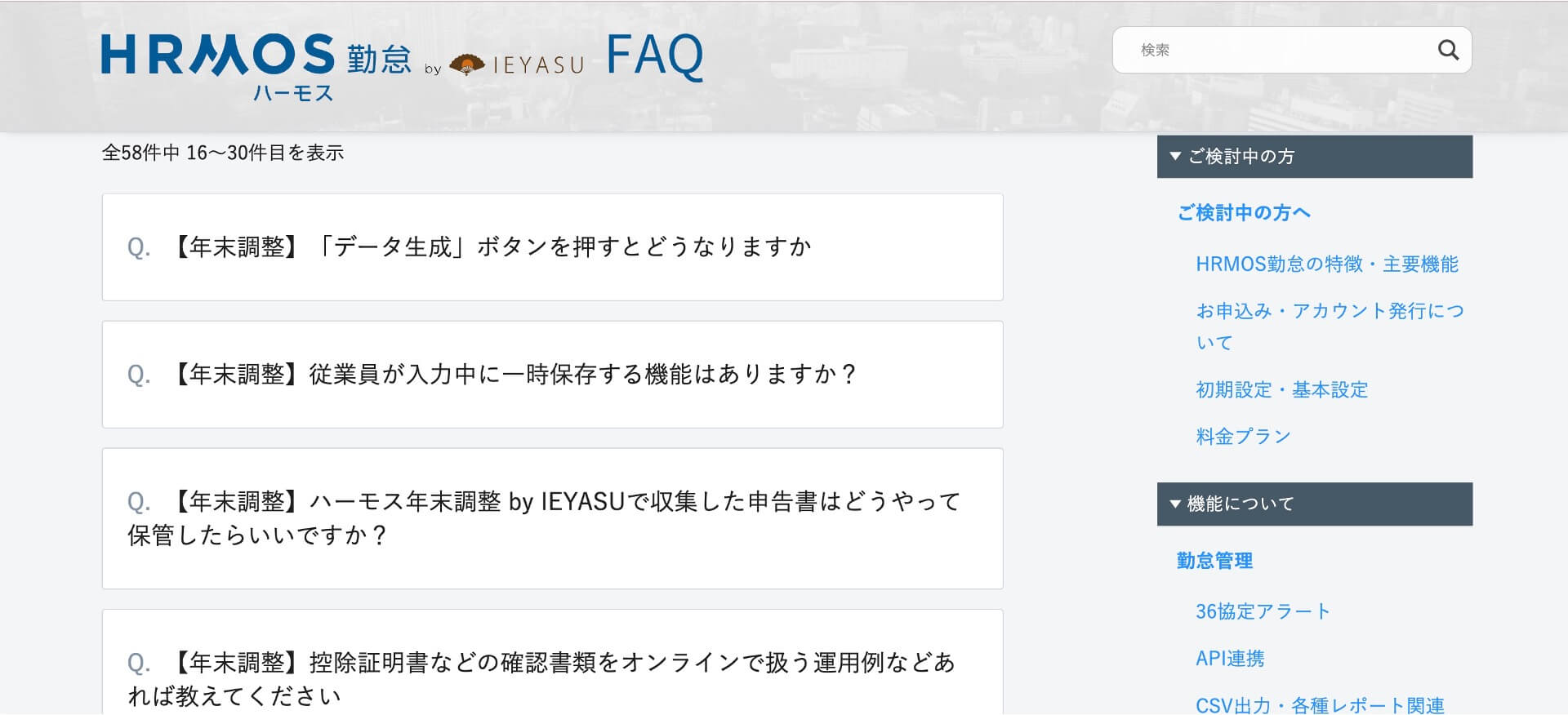Viewport: 1568px width, 715px height.
Task: Go to 初期設定・基本設定 page
Action: (1281, 390)
